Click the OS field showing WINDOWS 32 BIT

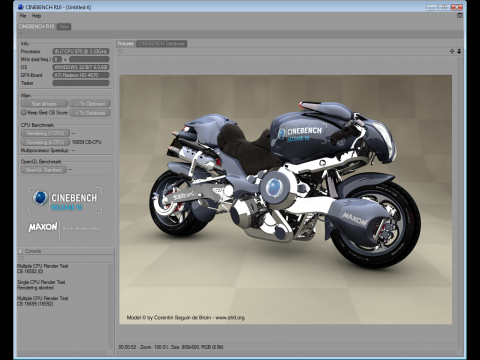(81, 67)
